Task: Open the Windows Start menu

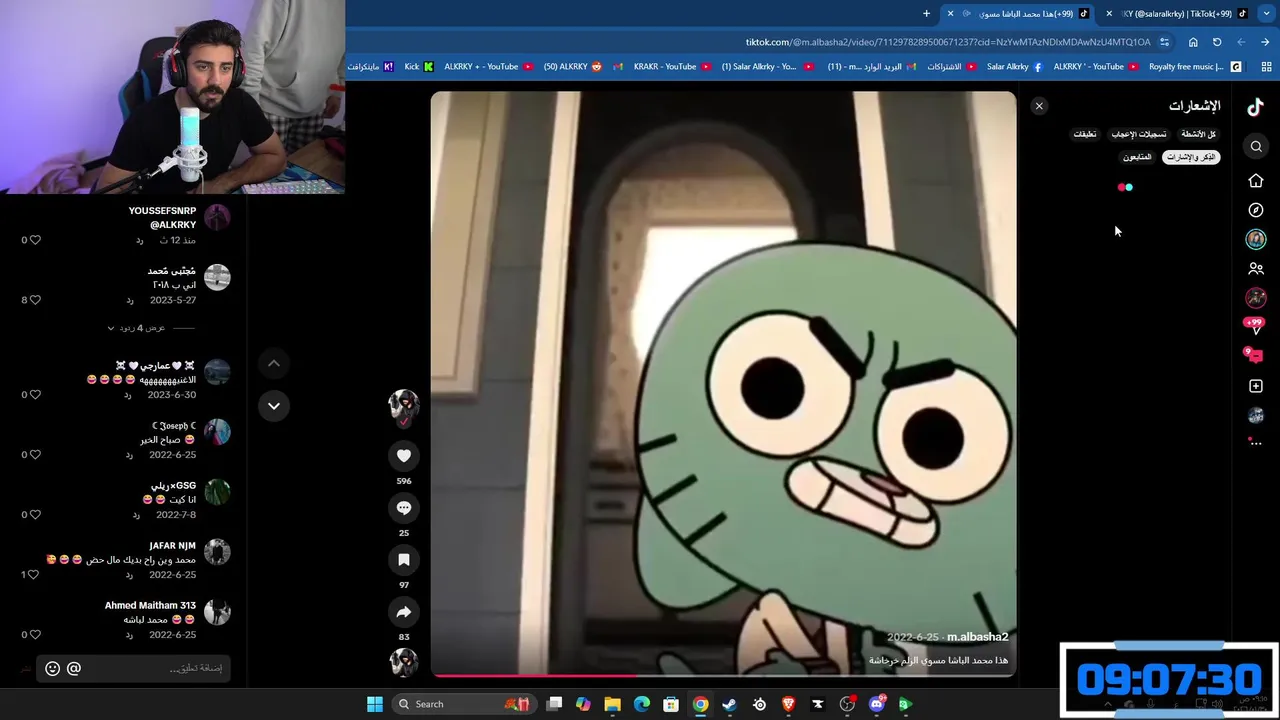Action: 375,704
